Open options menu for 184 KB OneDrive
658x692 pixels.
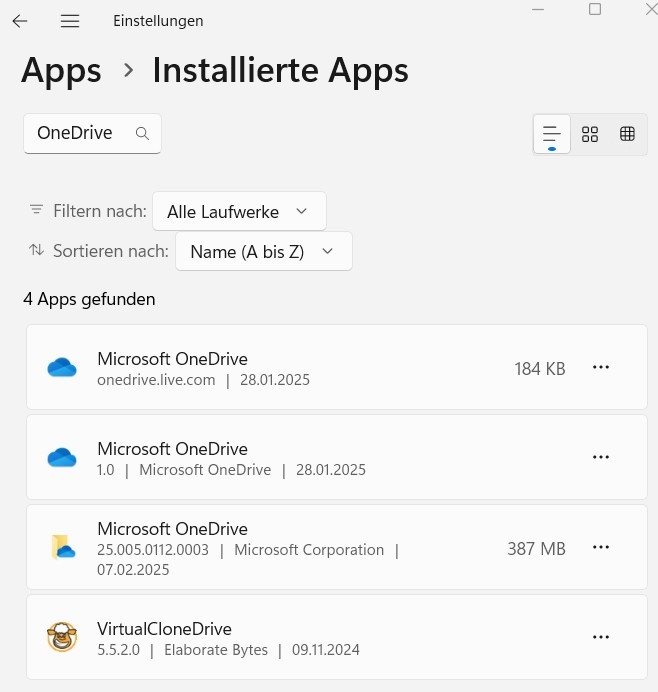tap(601, 367)
